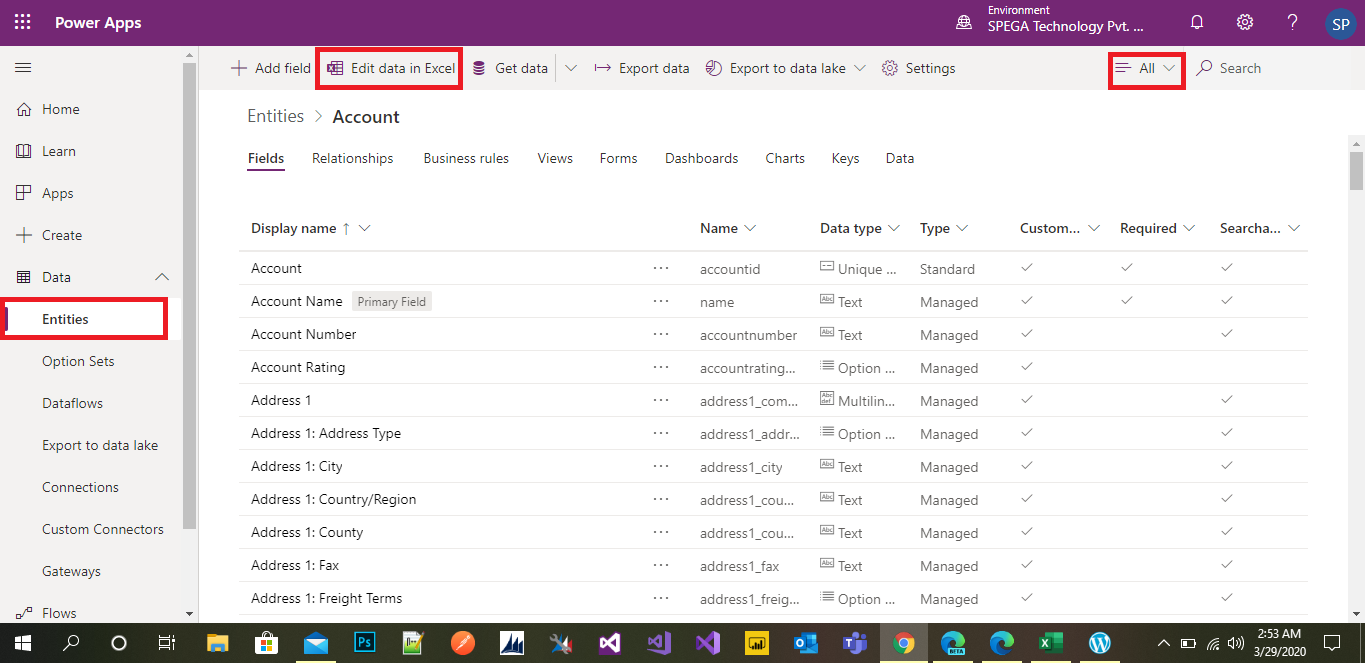The width and height of the screenshot is (1365, 663).
Task: Switch to the Views tab
Action: pos(555,158)
